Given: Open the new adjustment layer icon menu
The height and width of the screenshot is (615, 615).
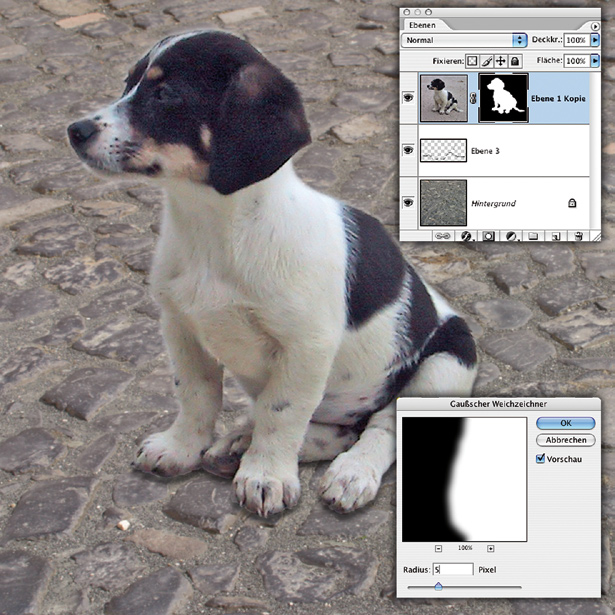Looking at the screenshot, I should (511, 236).
